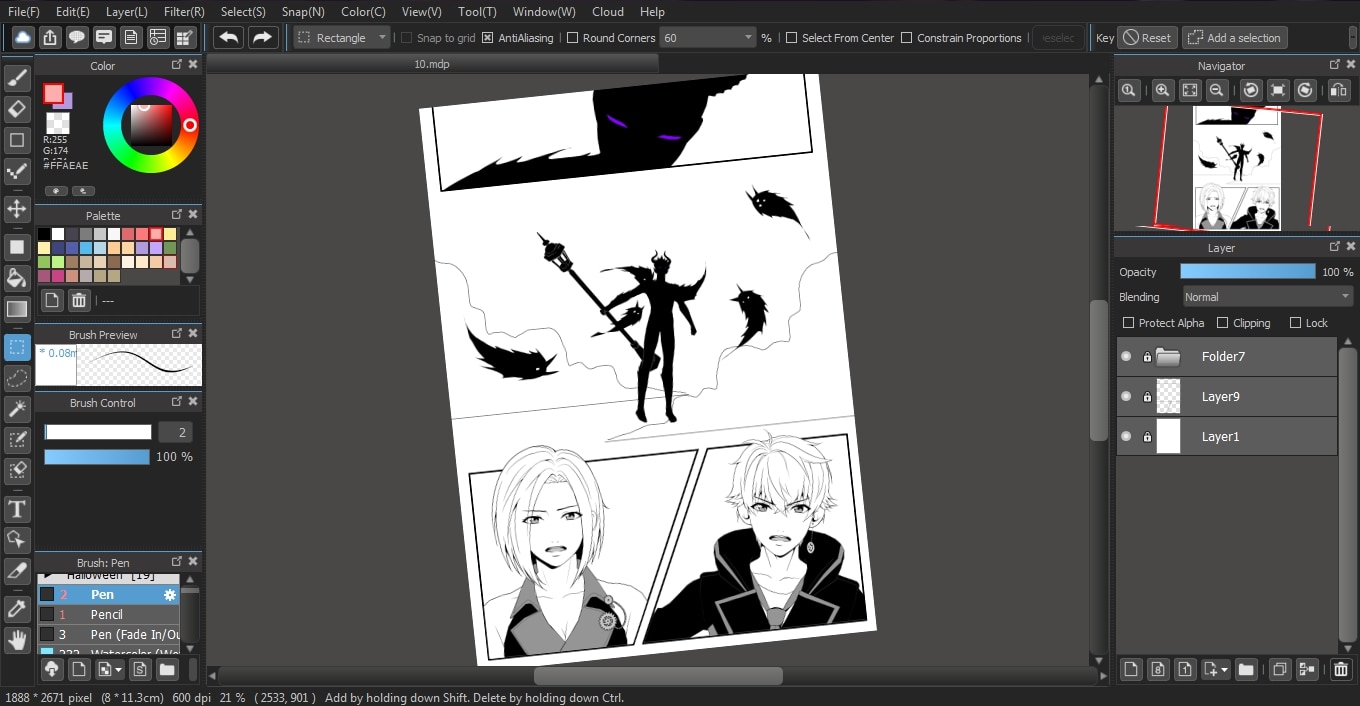This screenshot has height=706, width=1360.
Task: Select the Lasso selection tool
Action: 17,378
